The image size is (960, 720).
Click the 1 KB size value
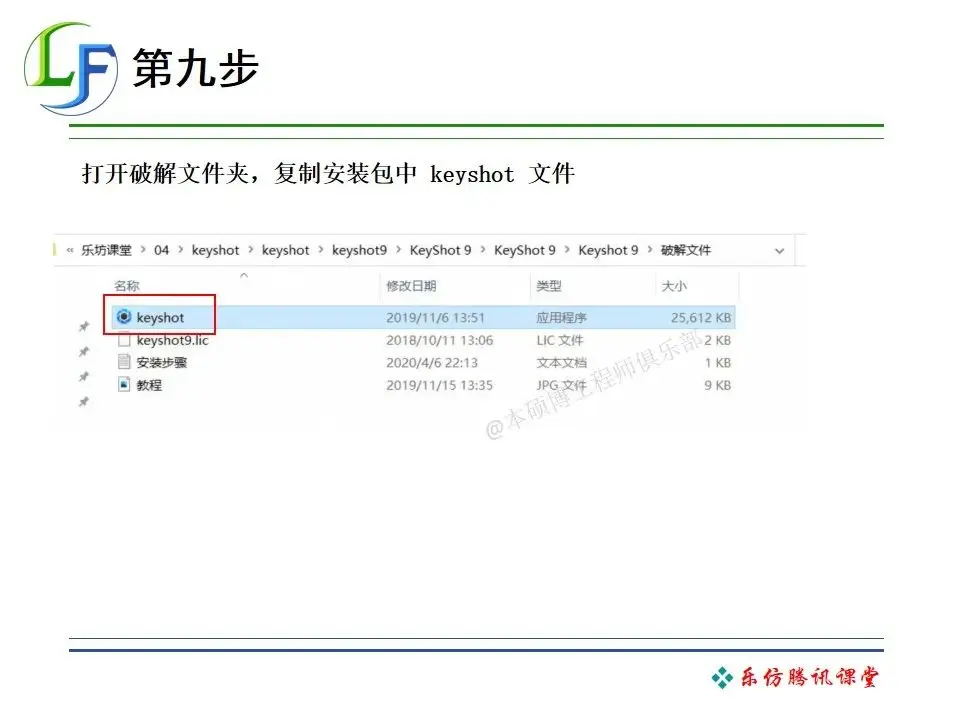pyautogui.click(x=718, y=362)
